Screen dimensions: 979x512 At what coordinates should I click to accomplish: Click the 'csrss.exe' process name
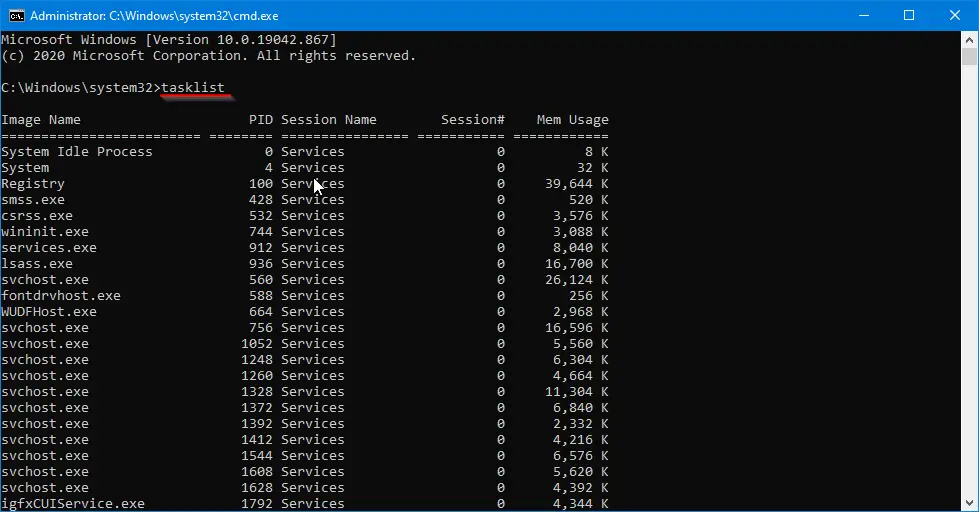point(37,216)
